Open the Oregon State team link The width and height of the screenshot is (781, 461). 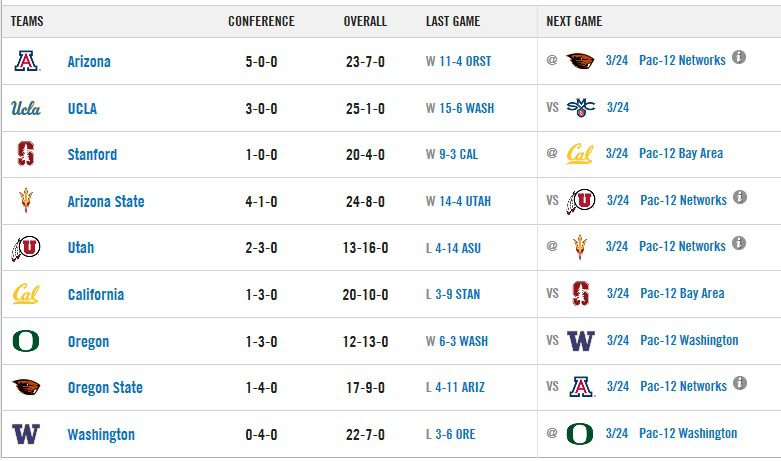(x=105, y=387)
